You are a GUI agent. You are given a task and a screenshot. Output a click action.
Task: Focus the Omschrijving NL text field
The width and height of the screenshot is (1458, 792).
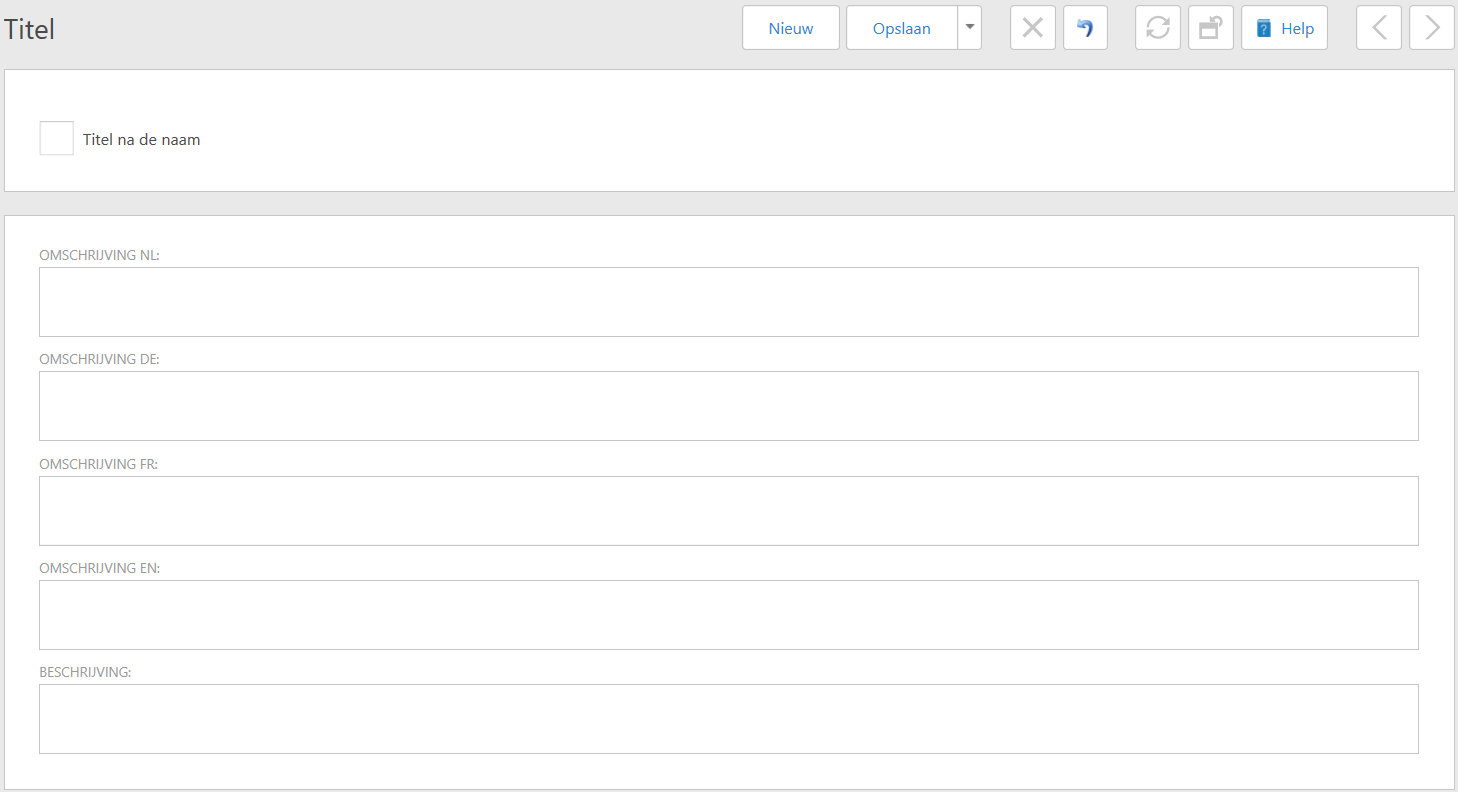[728, 302]
